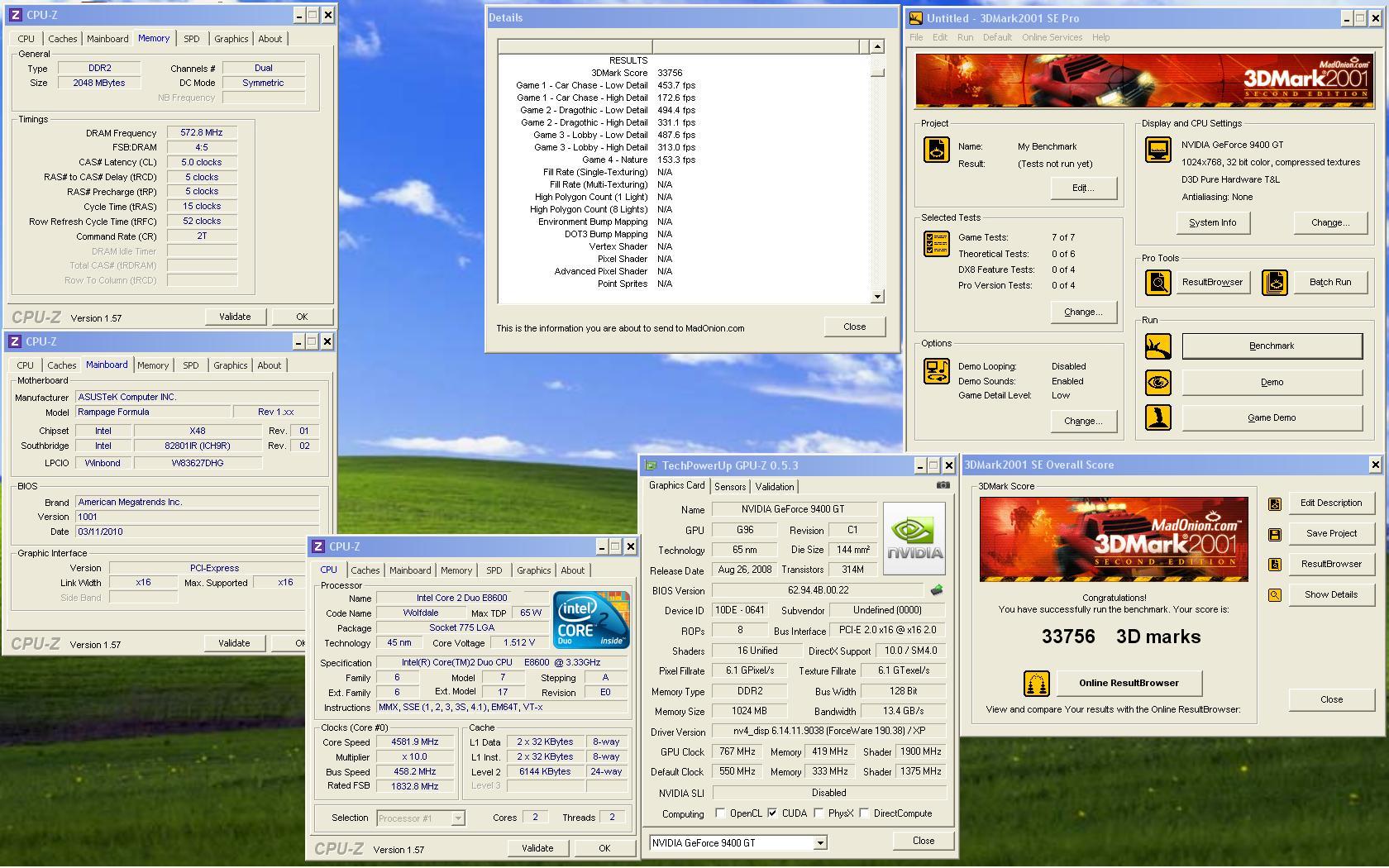This screenshot has width=1389, height=868.
Task: Click Validate in memory CPU-Z window
Action: 235,317
